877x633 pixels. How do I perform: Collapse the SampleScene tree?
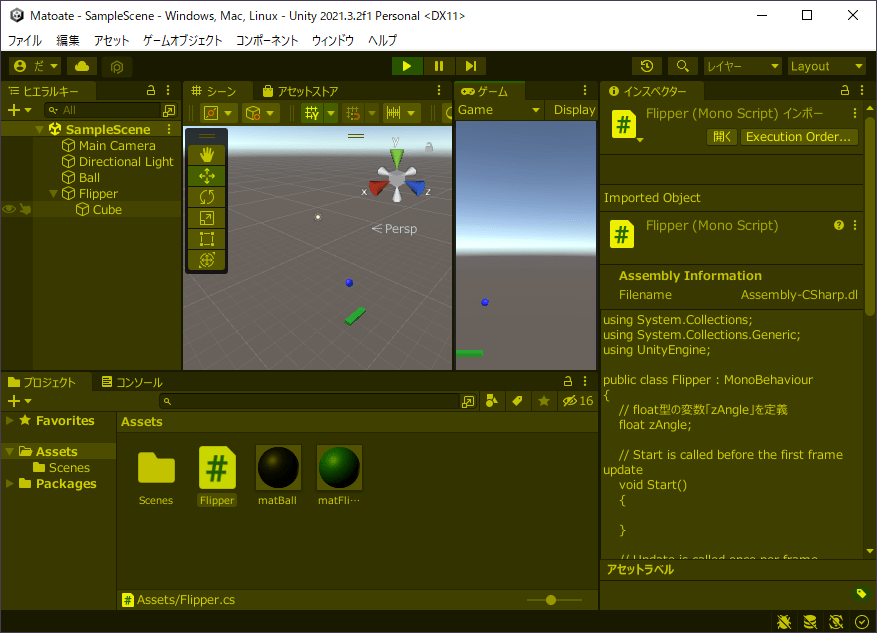point(39,130)
